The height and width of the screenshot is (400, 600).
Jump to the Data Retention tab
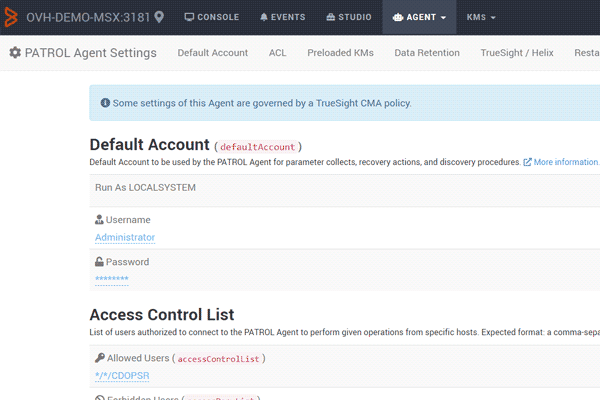(427, 53)
